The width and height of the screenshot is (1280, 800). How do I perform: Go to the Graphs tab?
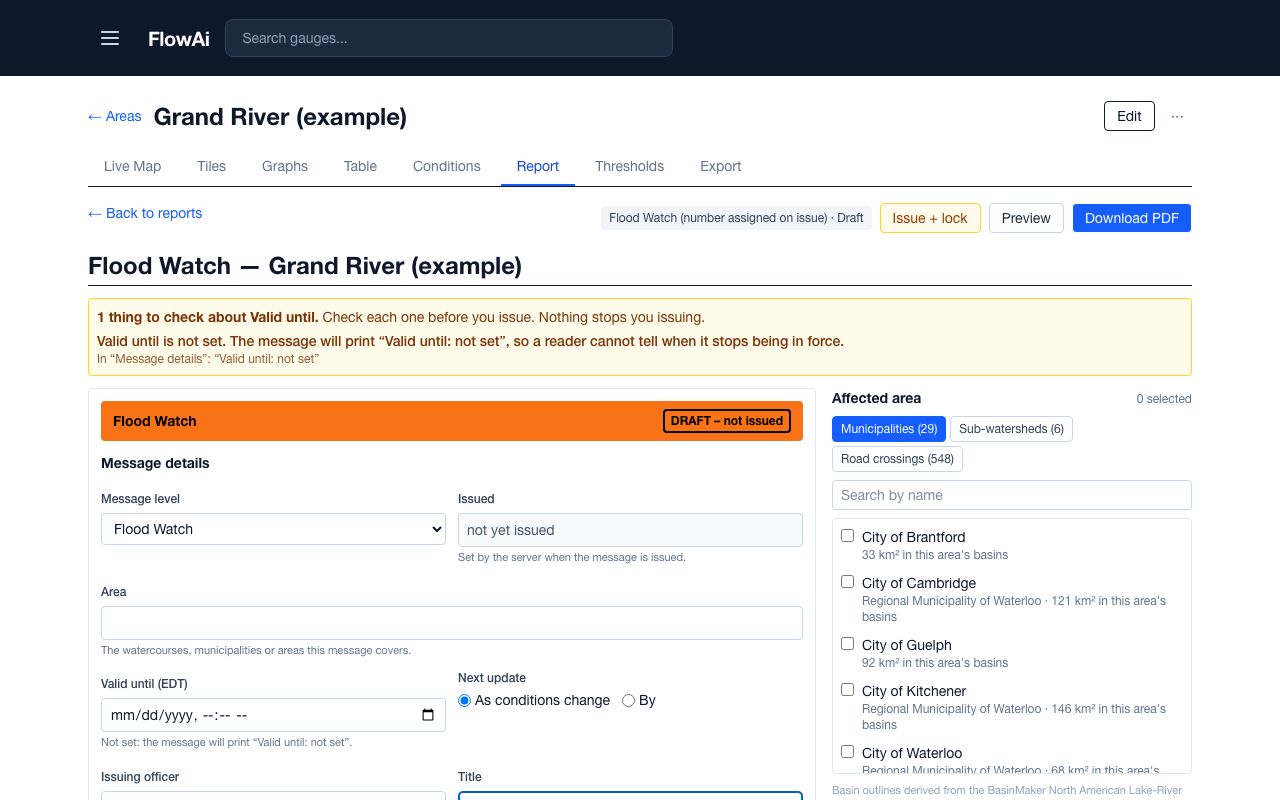tap(285, 166)
